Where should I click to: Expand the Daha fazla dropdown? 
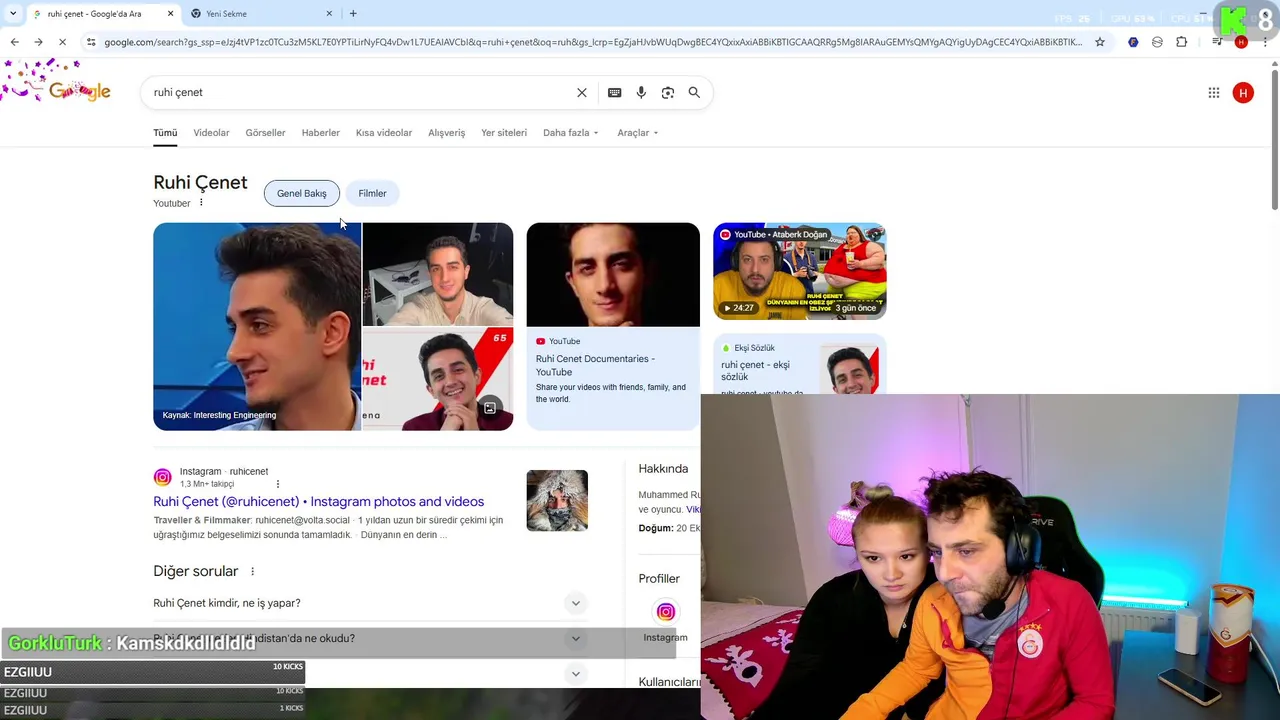pyautogui.click(x=570, y=133)
